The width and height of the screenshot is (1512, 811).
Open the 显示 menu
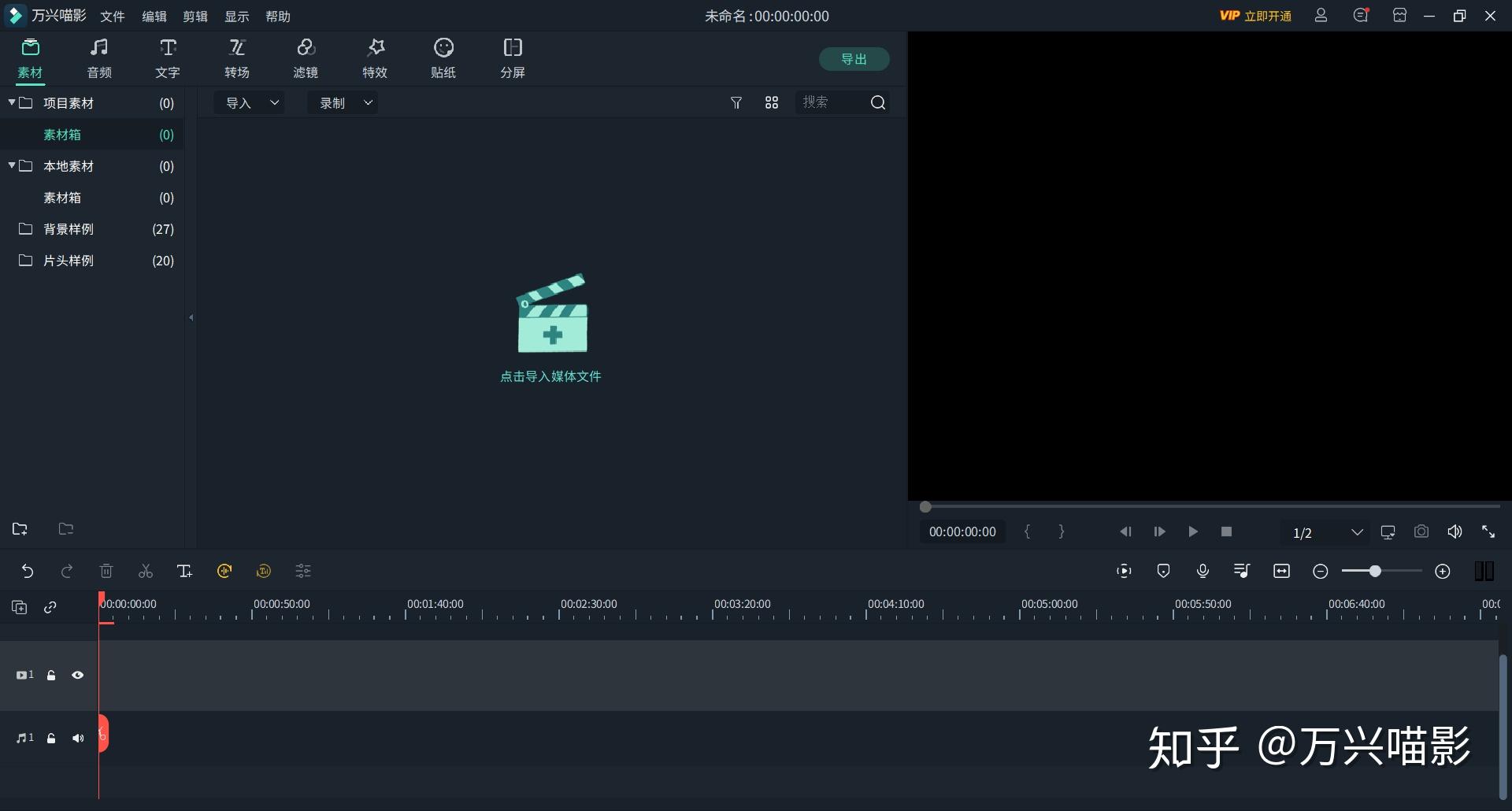[x=237, y=16]
